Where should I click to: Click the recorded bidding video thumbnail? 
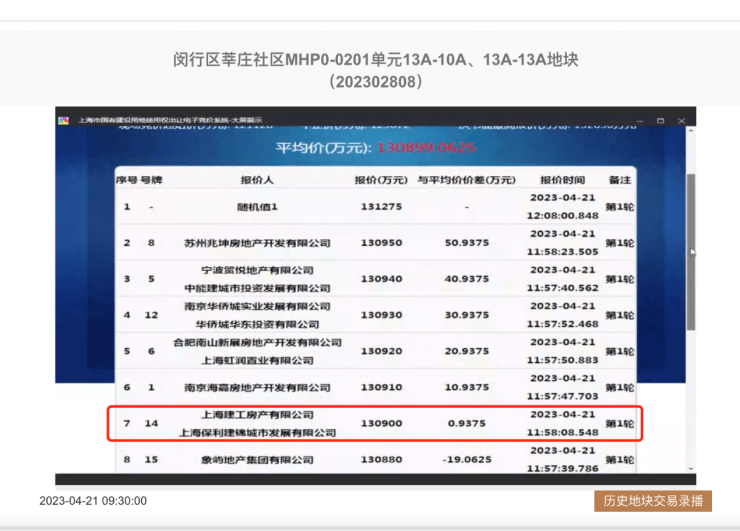(375, 295)
